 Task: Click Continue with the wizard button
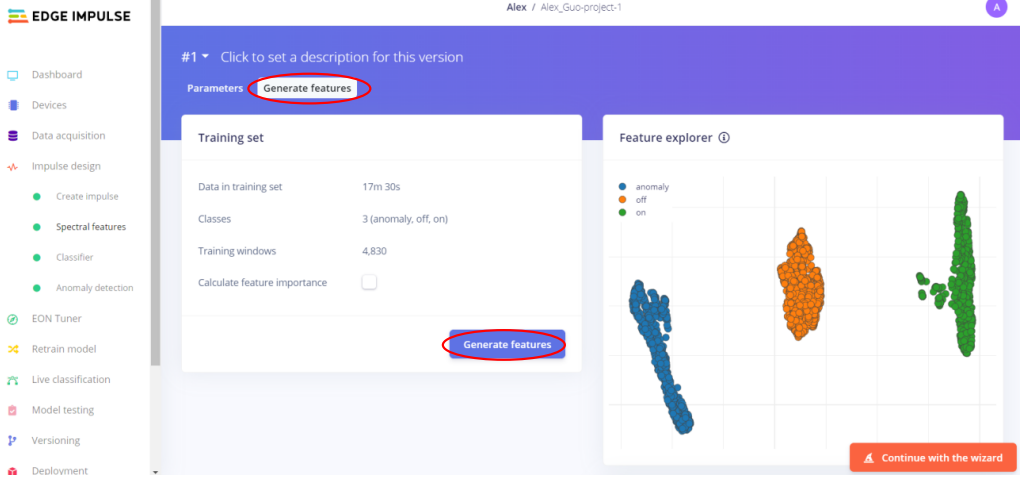tap(933, 458)
